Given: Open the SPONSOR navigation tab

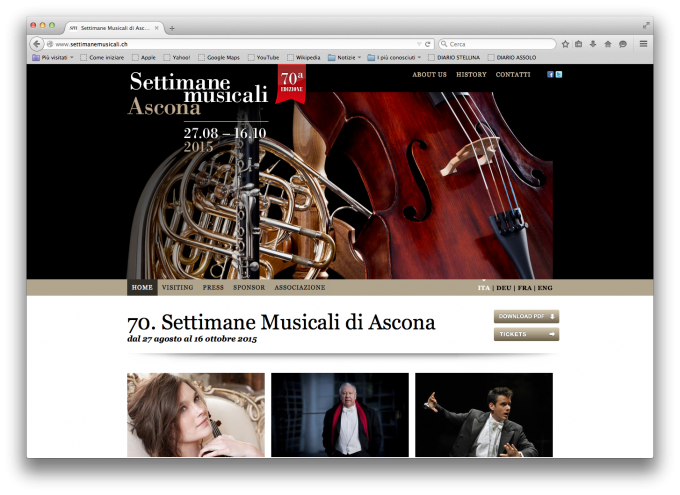Looking at the screenshot, I should coord(249,287).
